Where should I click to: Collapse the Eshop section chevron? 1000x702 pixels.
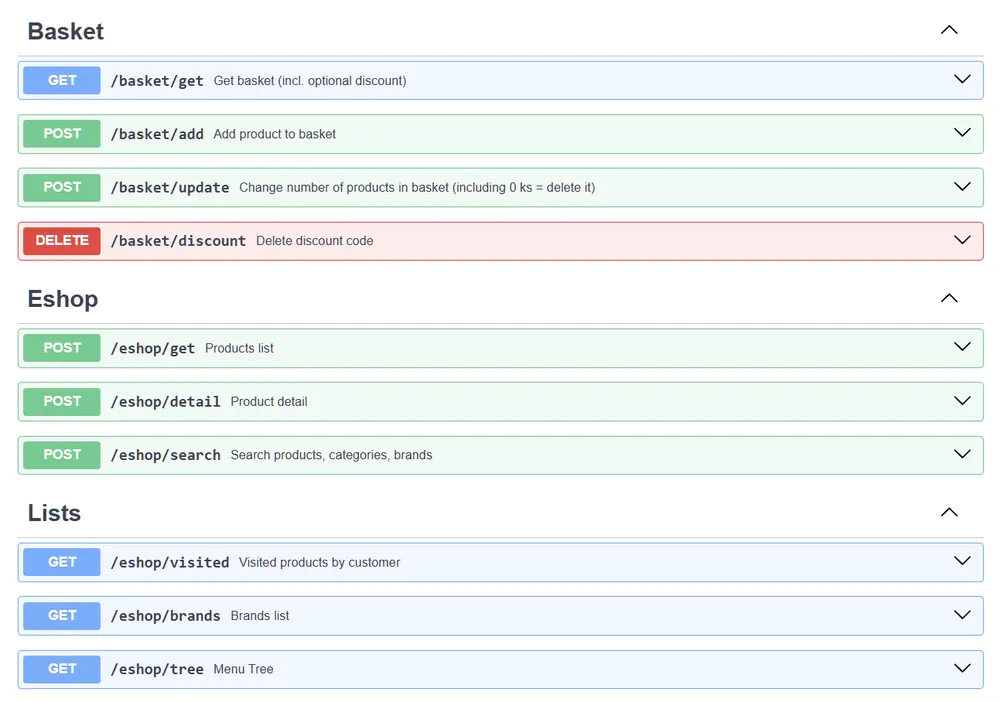(x=949, y=298)
